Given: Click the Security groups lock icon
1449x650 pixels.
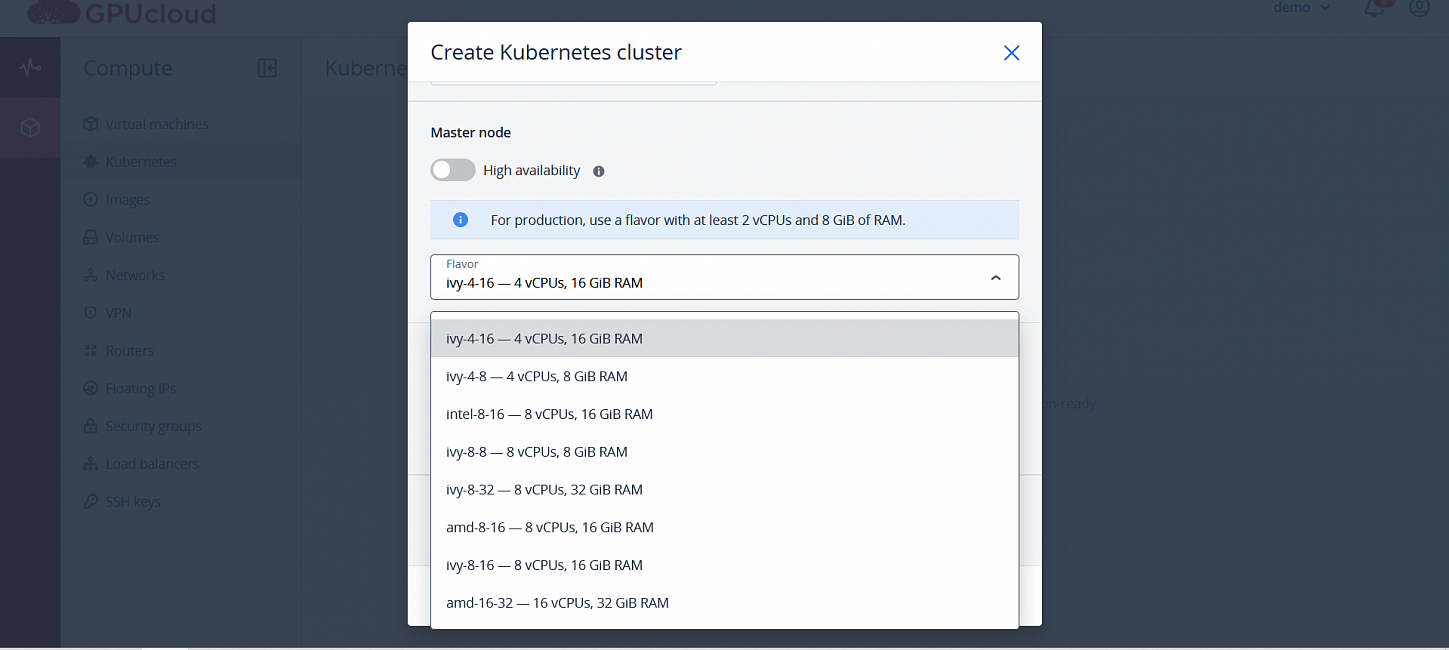Looking at the screenshot, I should (90, 426).
